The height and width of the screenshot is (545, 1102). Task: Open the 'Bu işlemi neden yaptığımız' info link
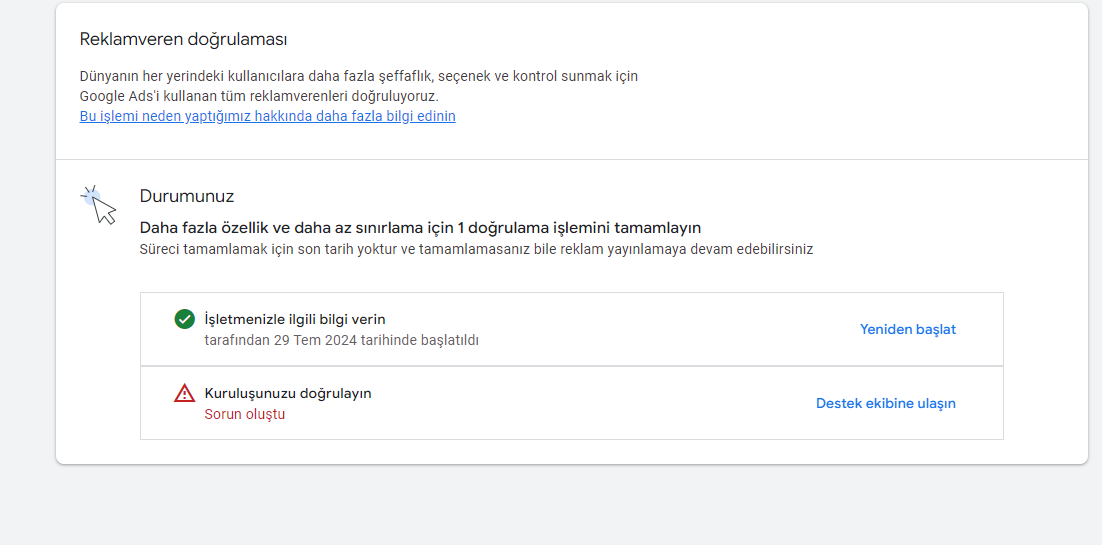[268, 116]
